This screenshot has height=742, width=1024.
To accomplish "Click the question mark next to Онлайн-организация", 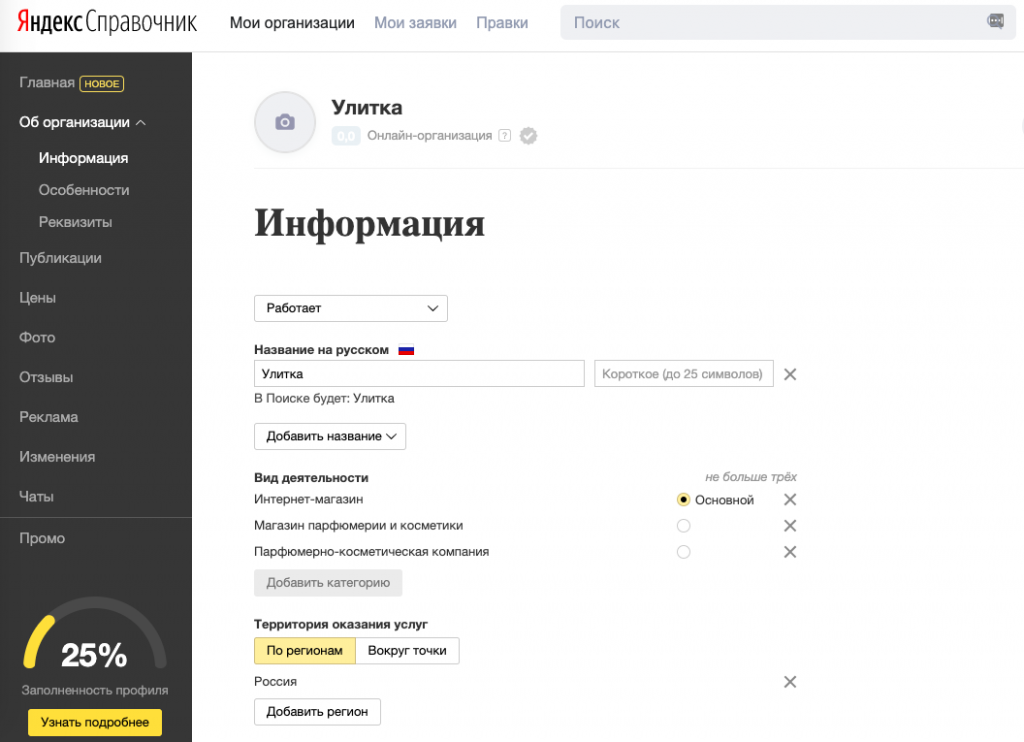I will (x=504, y=136).
